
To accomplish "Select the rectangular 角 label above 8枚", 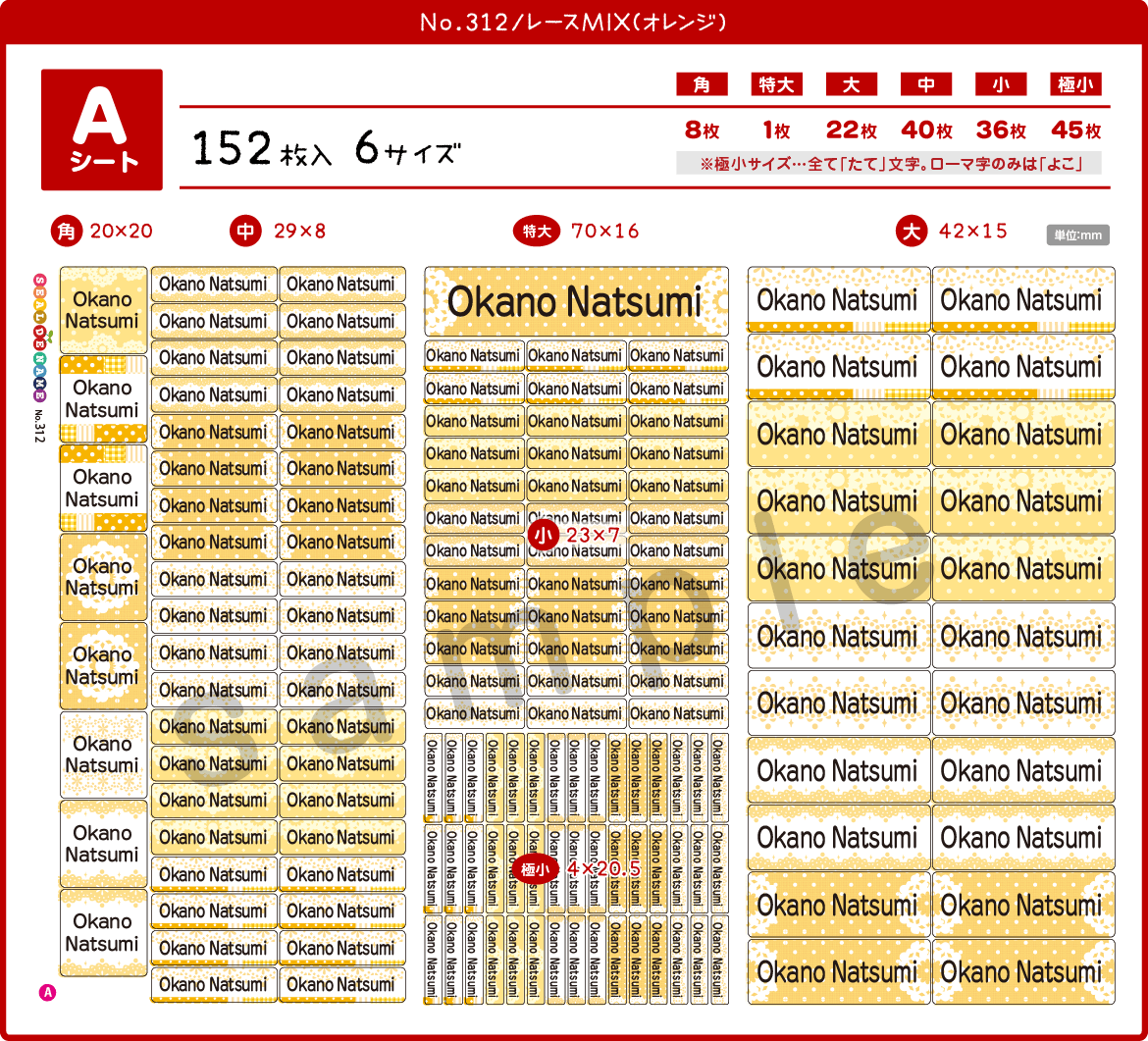I will pyautogui.click(x=702, y=84).
